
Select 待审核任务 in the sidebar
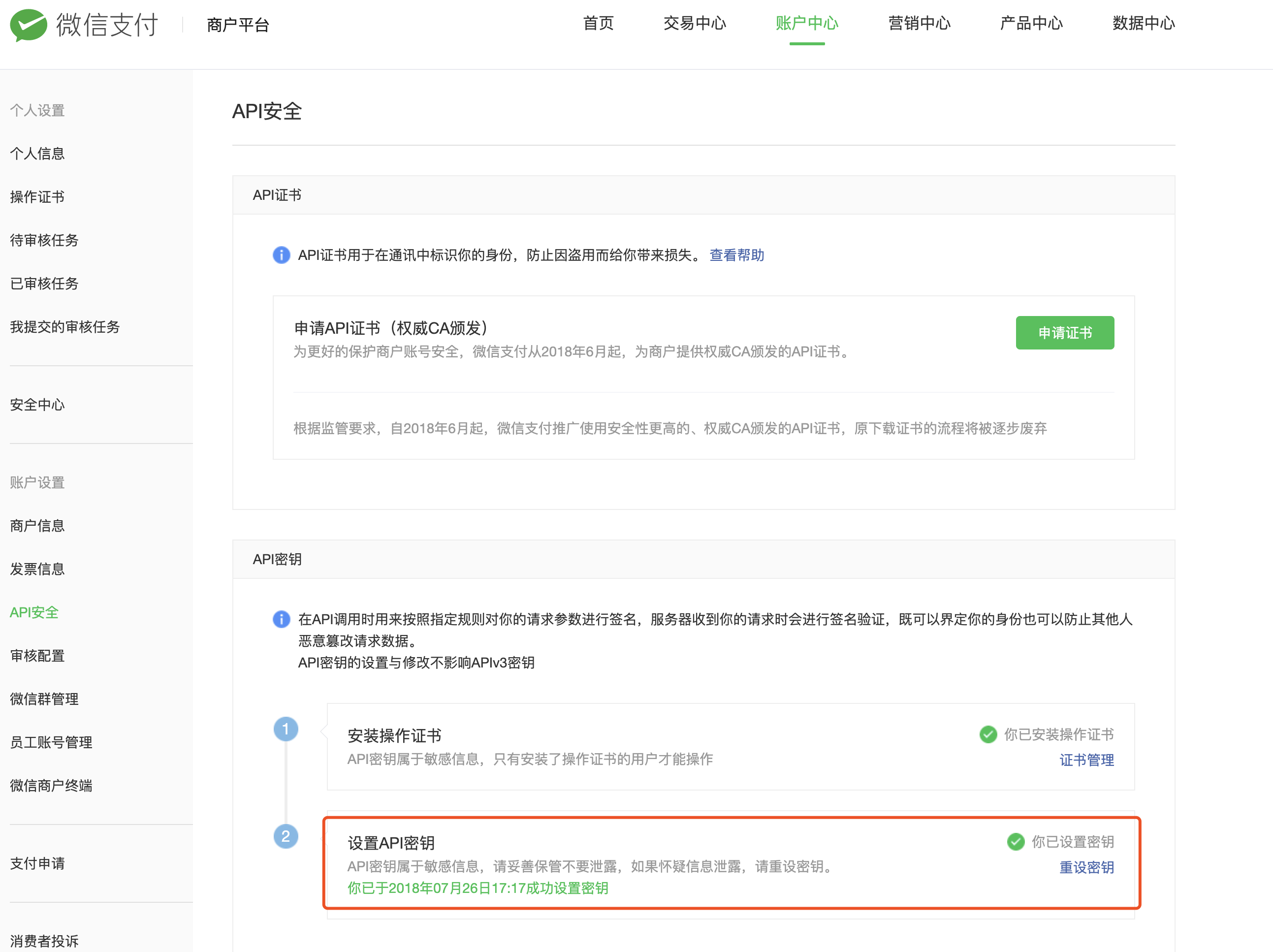pos(44,240)
